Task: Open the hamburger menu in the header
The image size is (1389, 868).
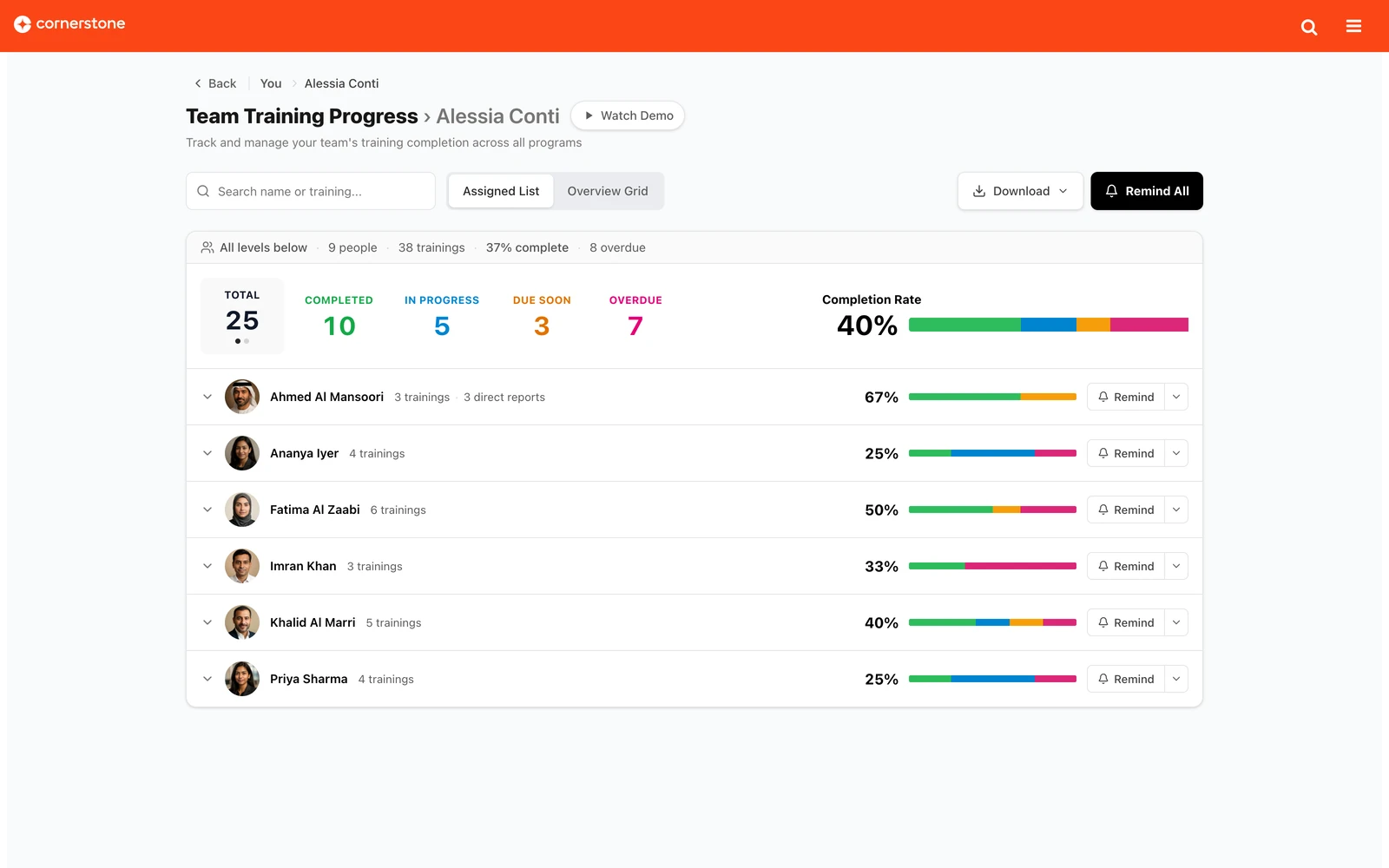Action: coord(1353,26)
